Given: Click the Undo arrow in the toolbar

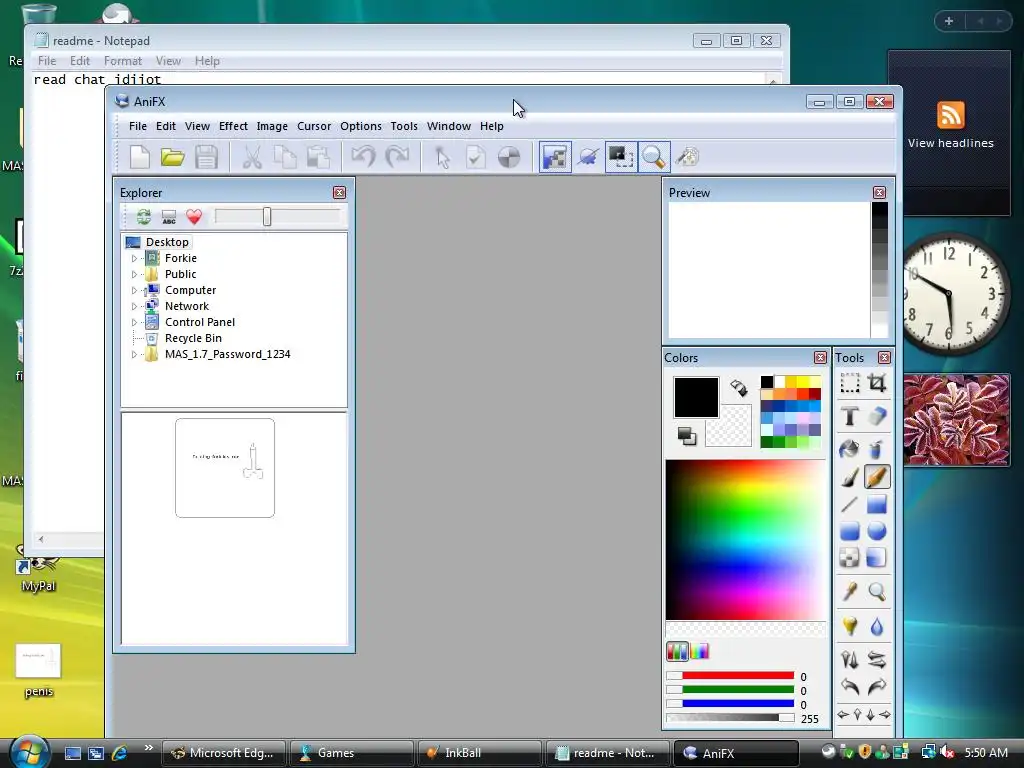Looking at the screenshot, I should point(363,157).
